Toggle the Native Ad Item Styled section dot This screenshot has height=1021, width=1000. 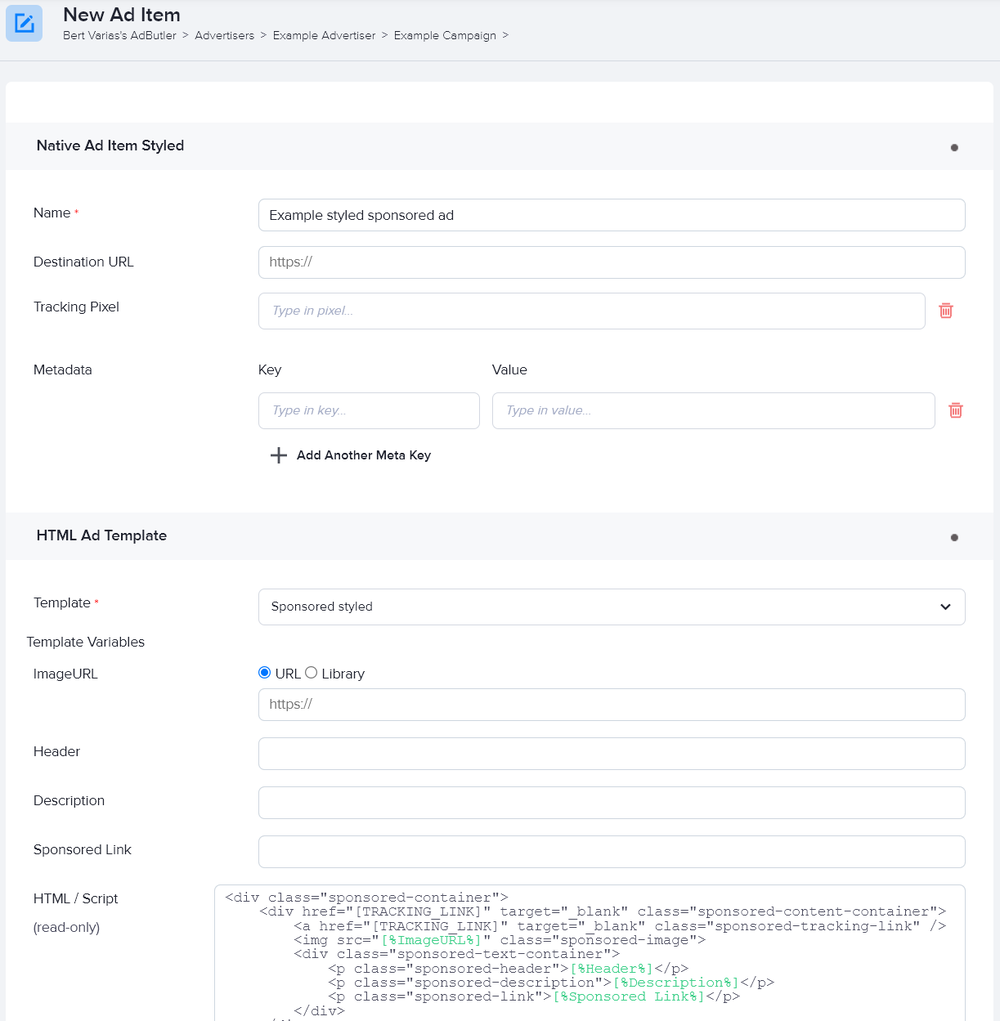[954, 148]
